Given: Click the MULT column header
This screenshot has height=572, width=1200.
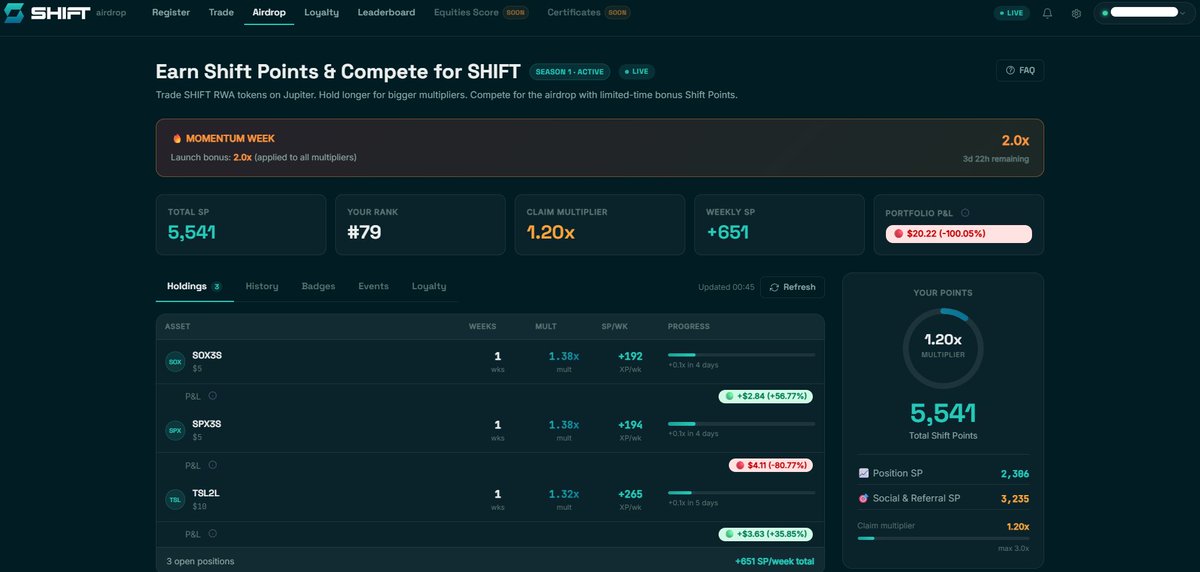Looking at the screenshot, I should (x=546, y=327).
